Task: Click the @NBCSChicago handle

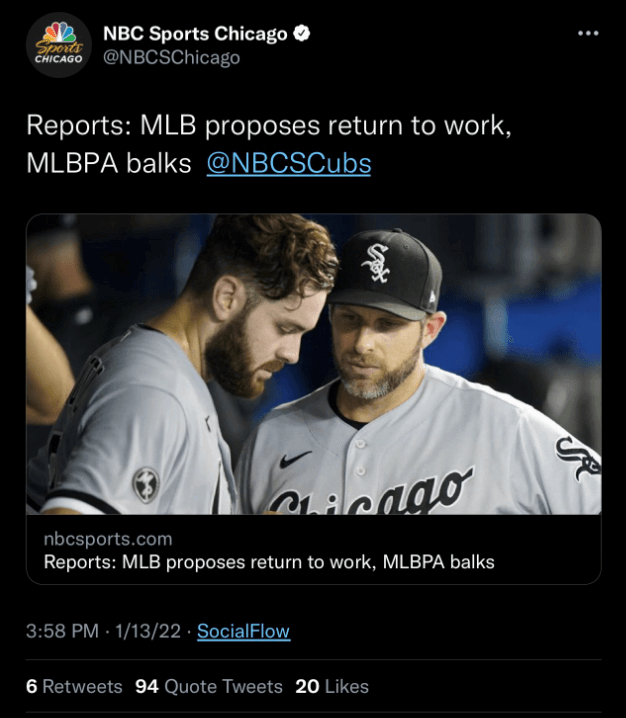Action: [x=171, y=58]
